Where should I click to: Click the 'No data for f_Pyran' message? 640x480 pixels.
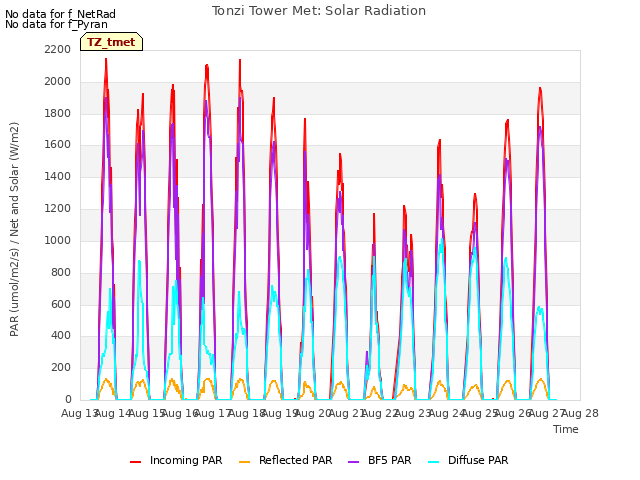click(56, 24)
